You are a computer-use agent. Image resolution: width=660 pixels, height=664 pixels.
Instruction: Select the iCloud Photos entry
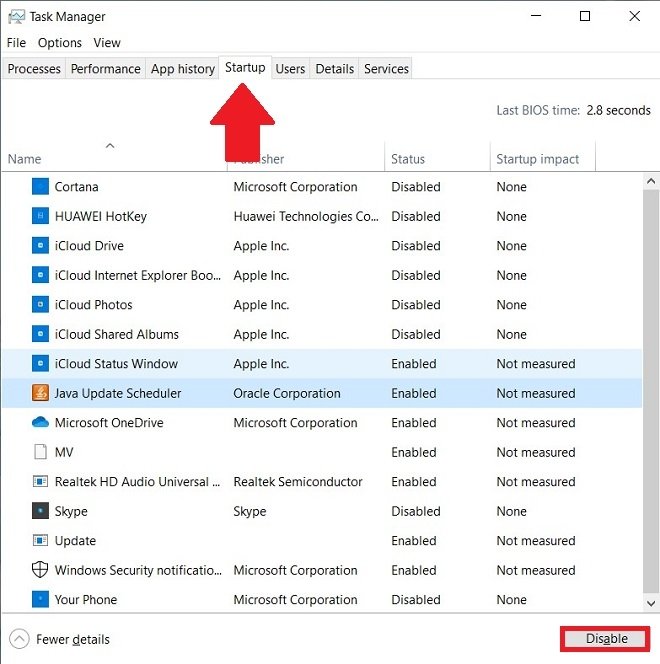click(x=94, y=305)
